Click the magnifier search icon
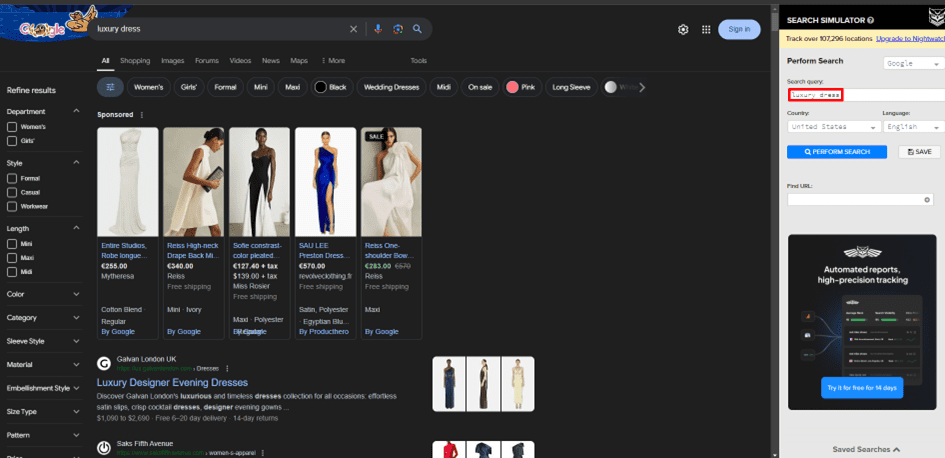This screenshot has height=458, width=945. (417, 29)
